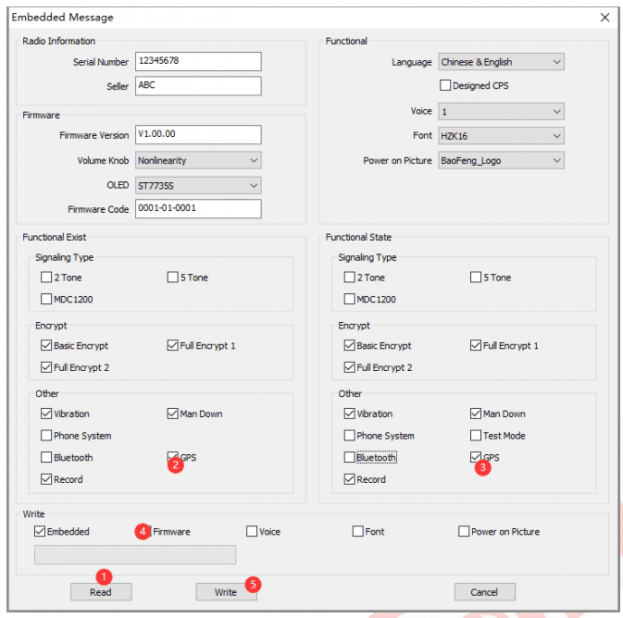The height and width of the screenshot is (618, 623).
Task: Click the Serial Number input field
Action: click(197, 62)
